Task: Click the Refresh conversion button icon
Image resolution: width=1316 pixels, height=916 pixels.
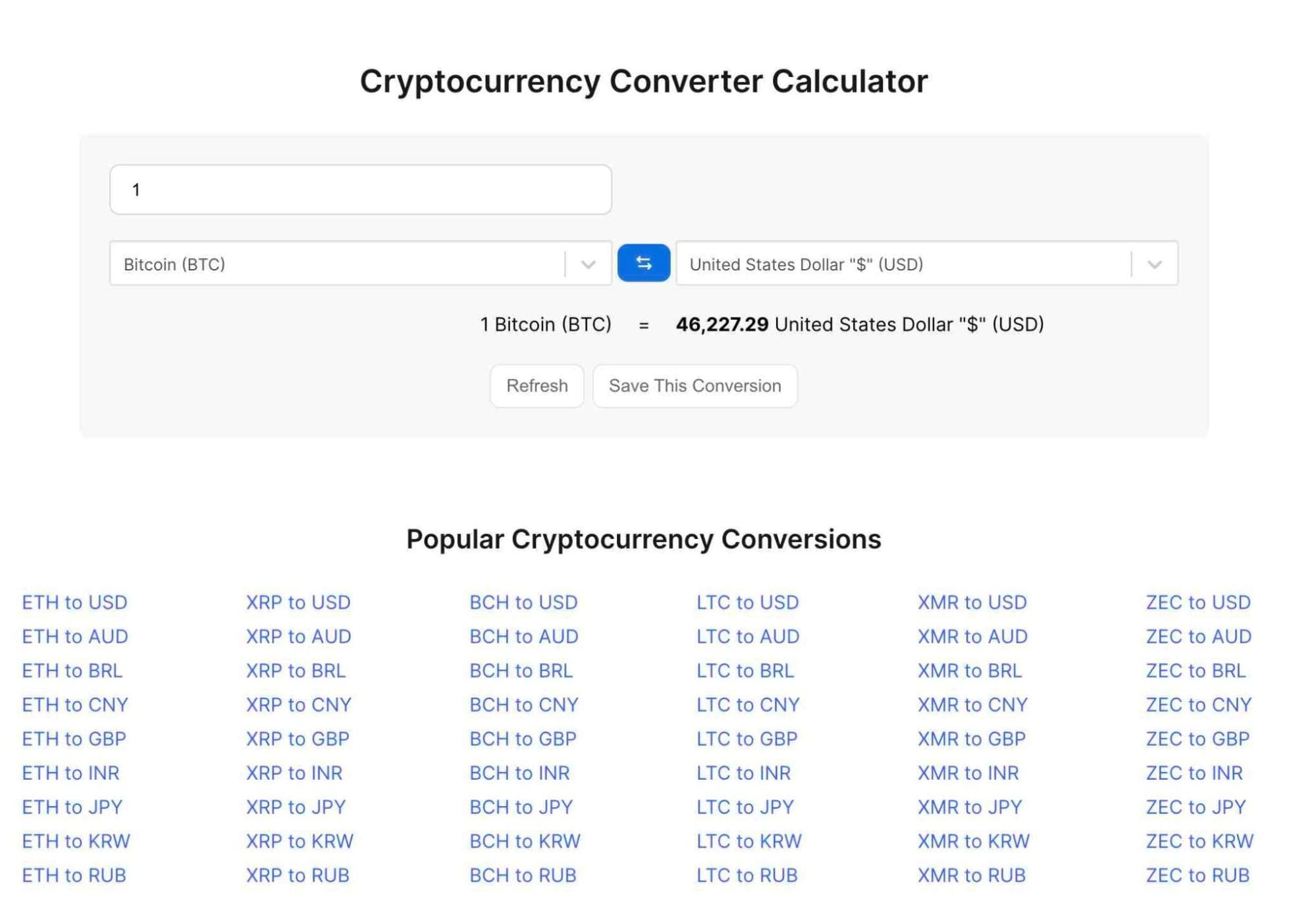Action: tap(537, 385)
